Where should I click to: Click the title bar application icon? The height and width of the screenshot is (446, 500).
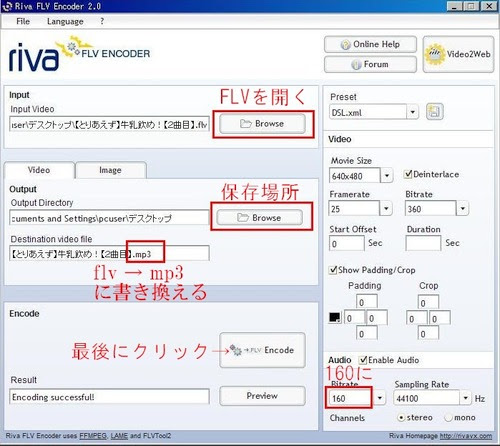coord(7,6)
